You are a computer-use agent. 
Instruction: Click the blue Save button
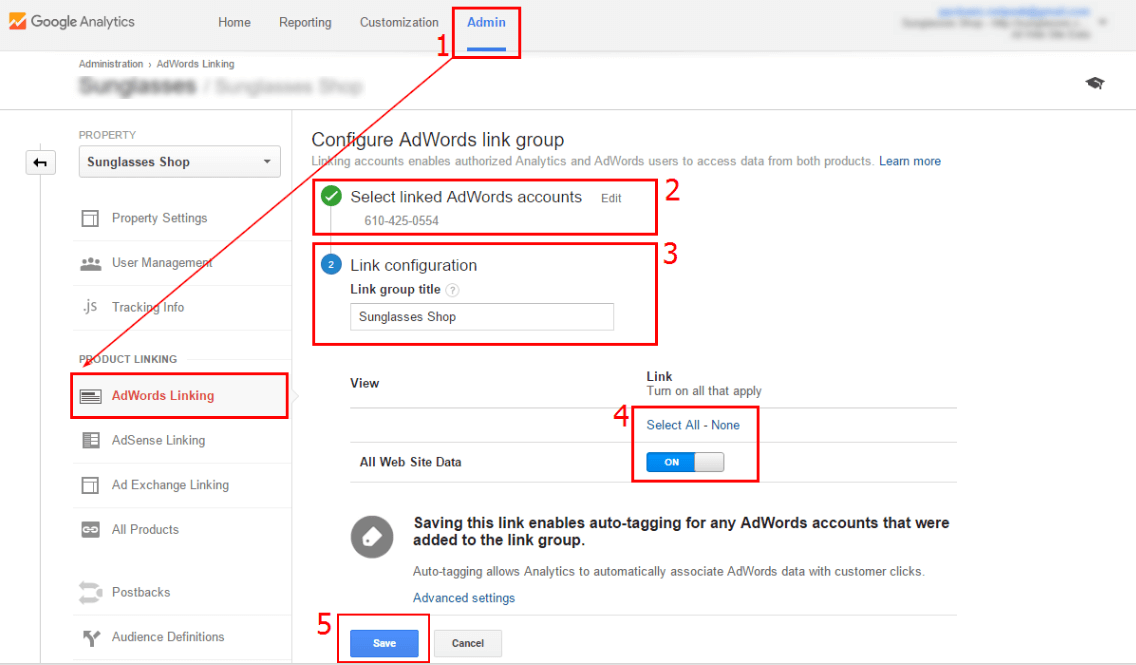point(384,643)
